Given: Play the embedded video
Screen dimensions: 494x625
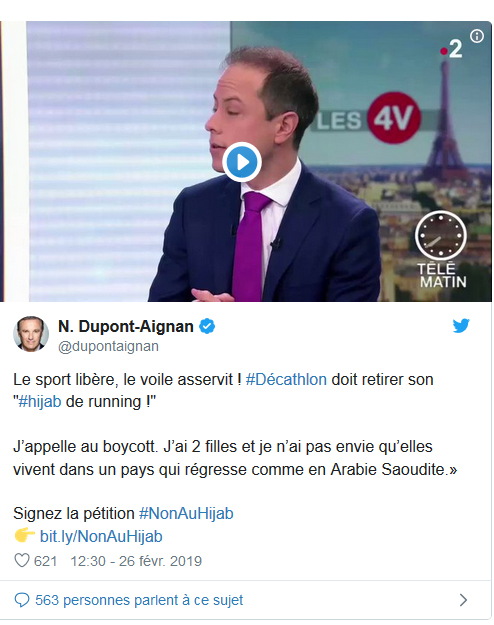Looking at the screenshot, I should (x=242, y=162).
